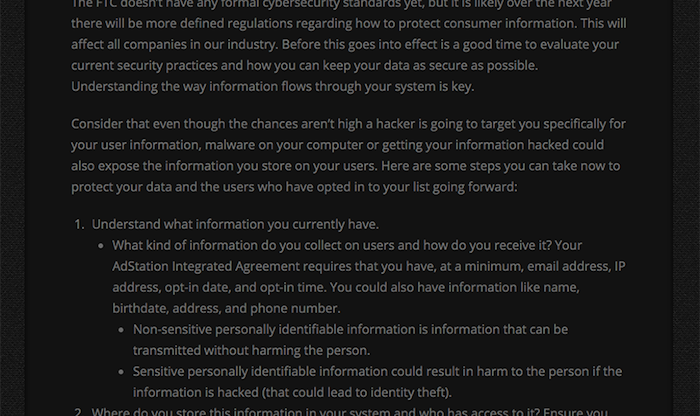This screenshot has width=700, height=416.
Task: Click the line "transmitted without harming the person."
Action: pos(251,350)
